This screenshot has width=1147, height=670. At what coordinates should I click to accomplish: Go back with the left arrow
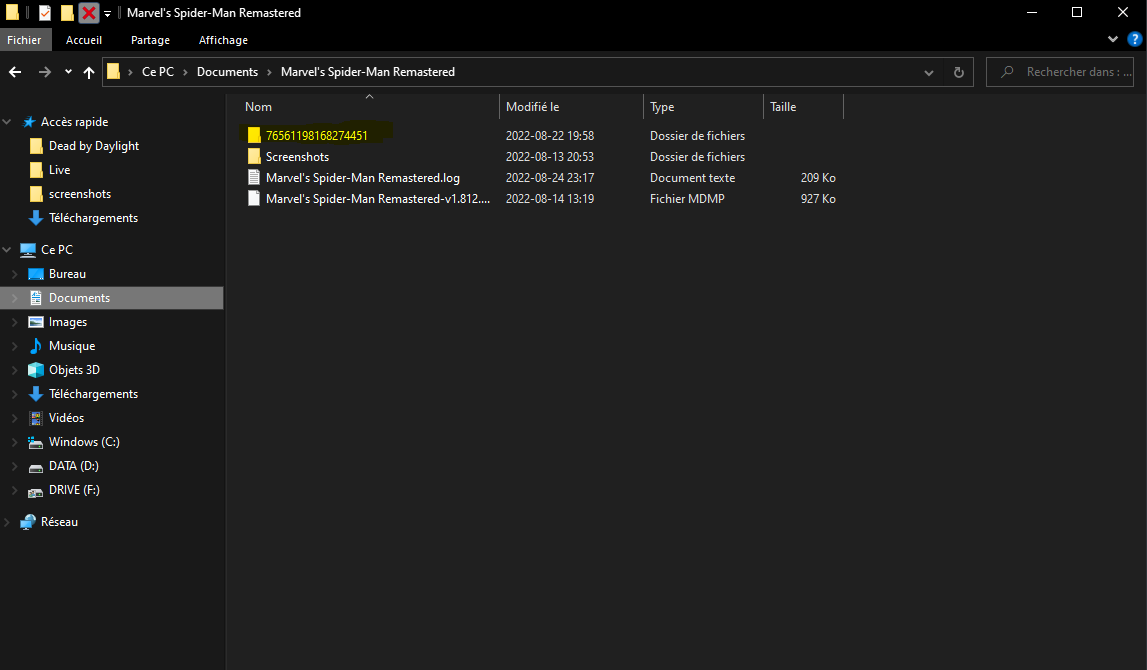[15, 72]
